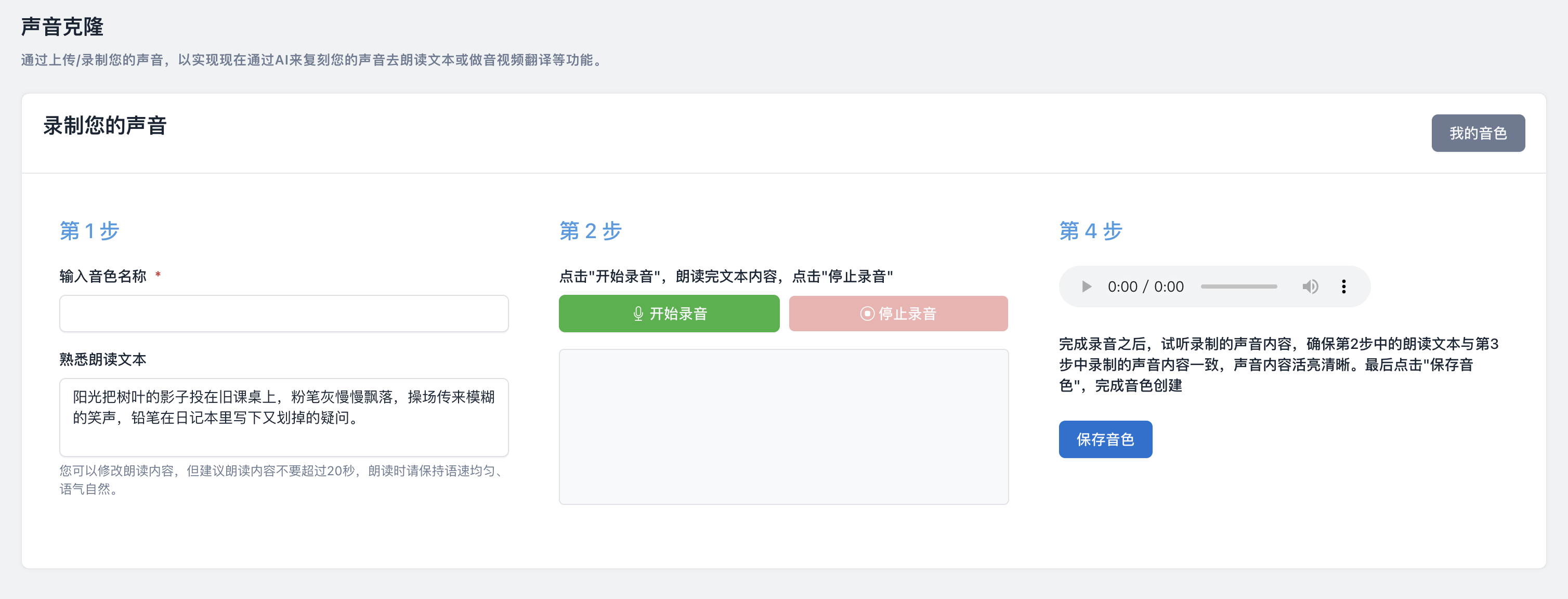
Task: Click into the 朗读文本 textarea
Action: [x=284, y=418]
